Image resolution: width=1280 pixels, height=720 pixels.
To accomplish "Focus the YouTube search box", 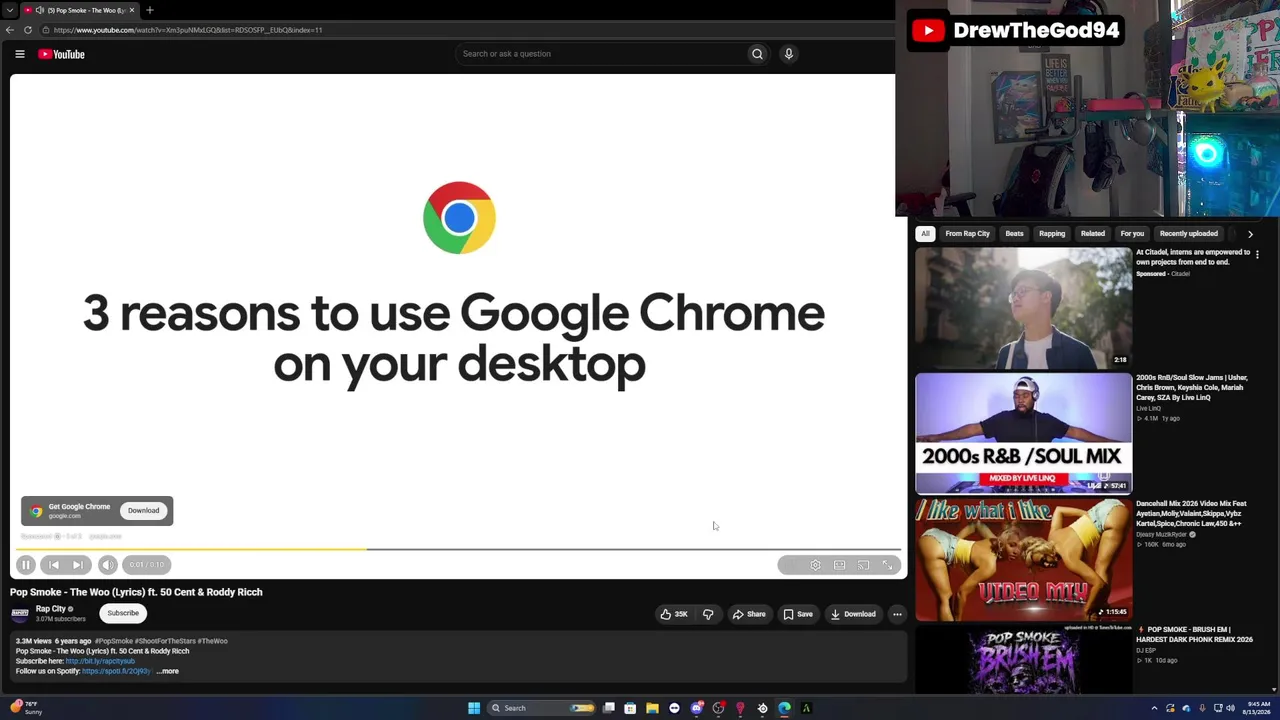I will [x=600, y=54].
